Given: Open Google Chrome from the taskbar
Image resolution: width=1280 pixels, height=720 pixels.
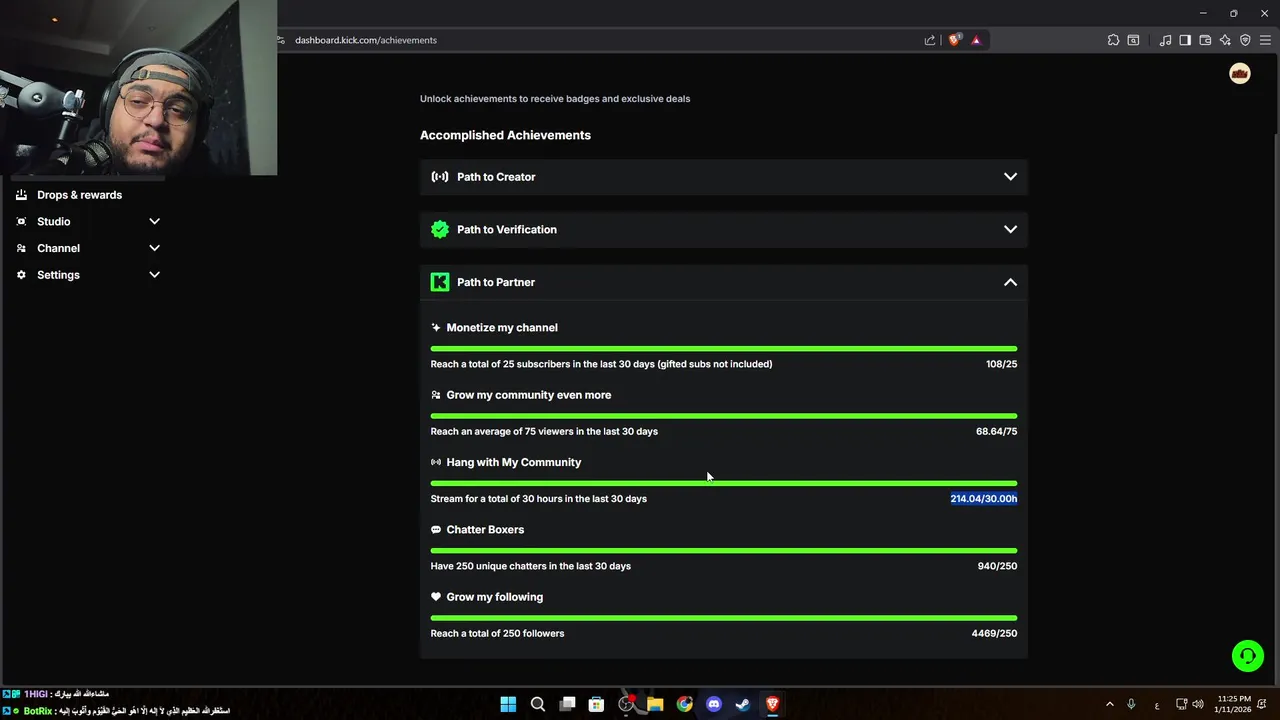Looking at the screenshot, I should coord(684,704).
